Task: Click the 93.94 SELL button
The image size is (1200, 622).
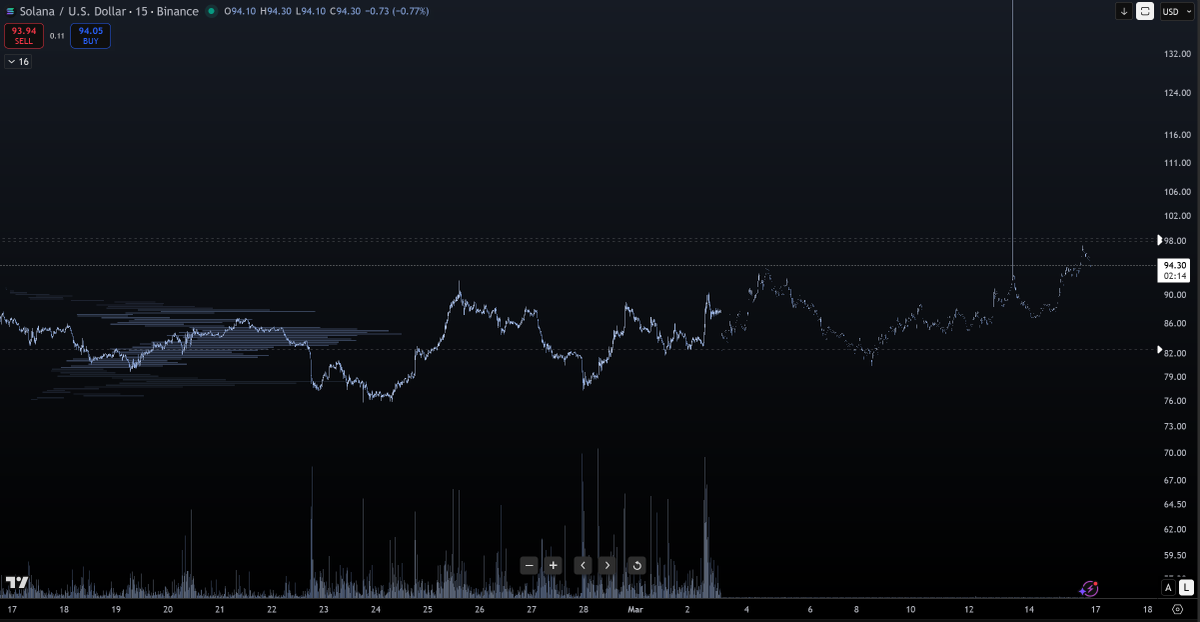Action: click(24, 36)
